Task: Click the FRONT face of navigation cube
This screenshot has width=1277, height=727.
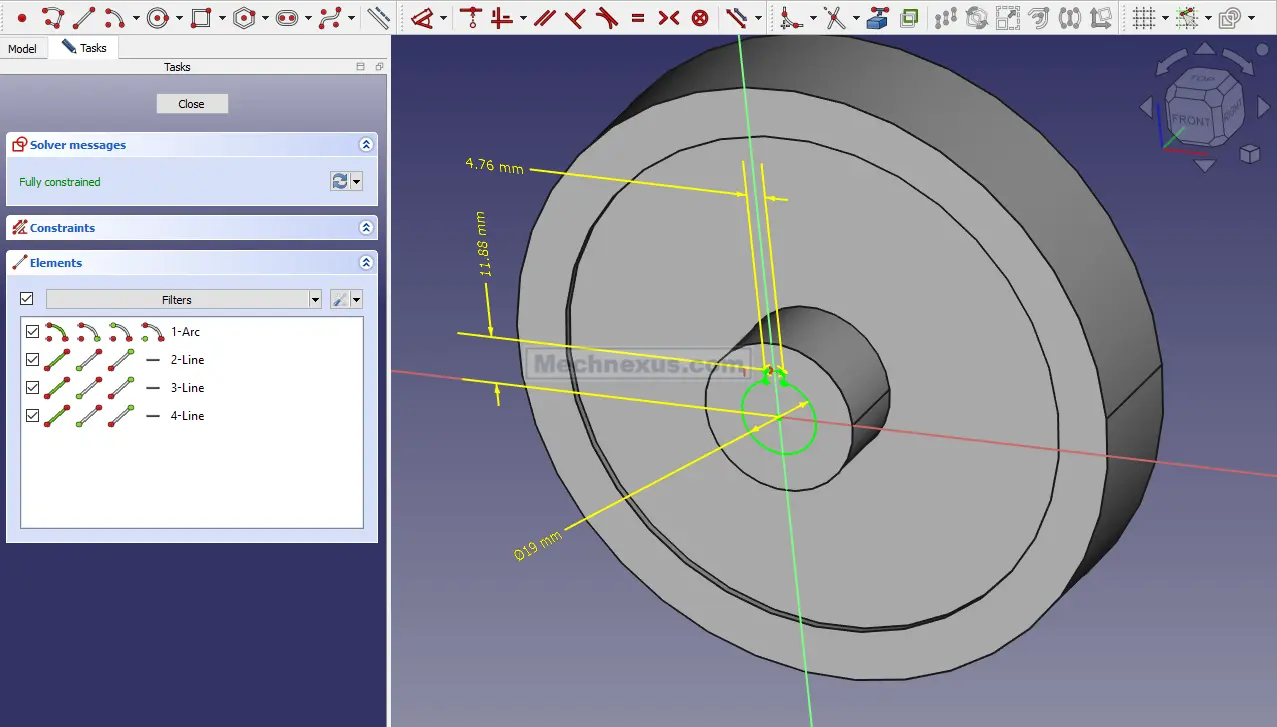Action: pos(1190,120)
